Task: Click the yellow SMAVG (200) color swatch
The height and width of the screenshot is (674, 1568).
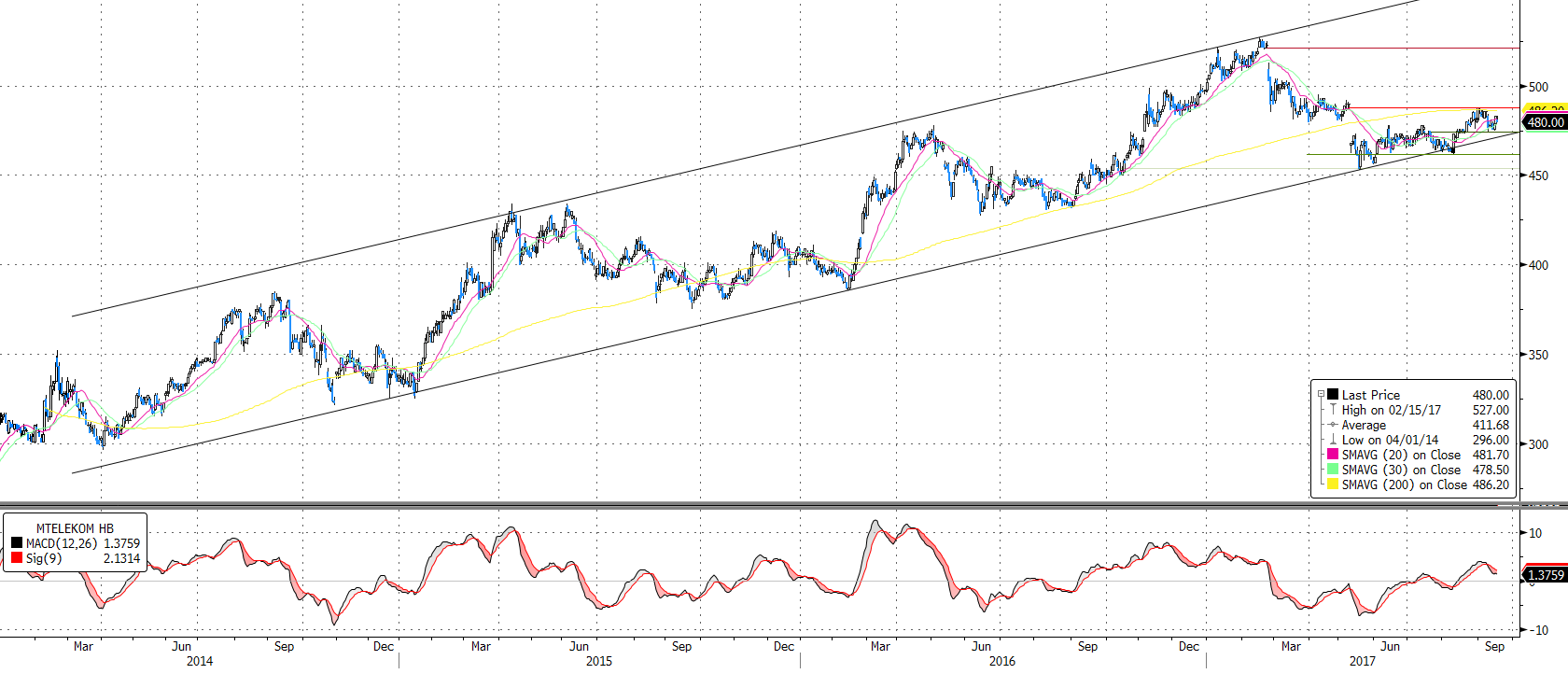Action: 1333,484
